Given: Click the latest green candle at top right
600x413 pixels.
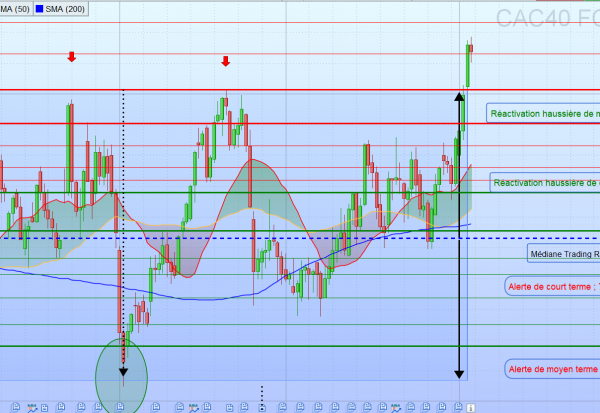Looking at the screenshot, I should 467,65.
